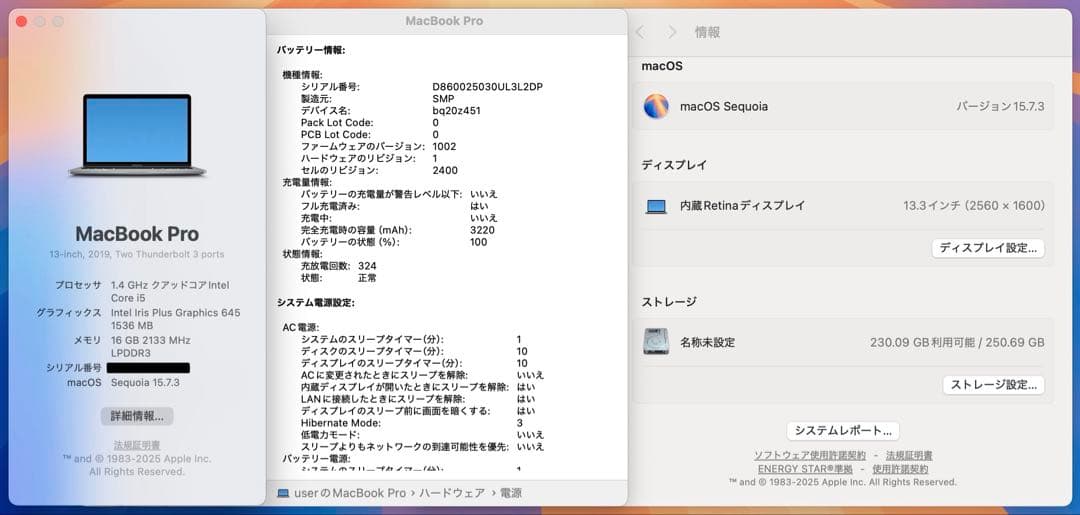The width and height of the screenshot is (1080, 515).
Task: Open 使用許諾契約 link
Action: click(x=900, y=469)
